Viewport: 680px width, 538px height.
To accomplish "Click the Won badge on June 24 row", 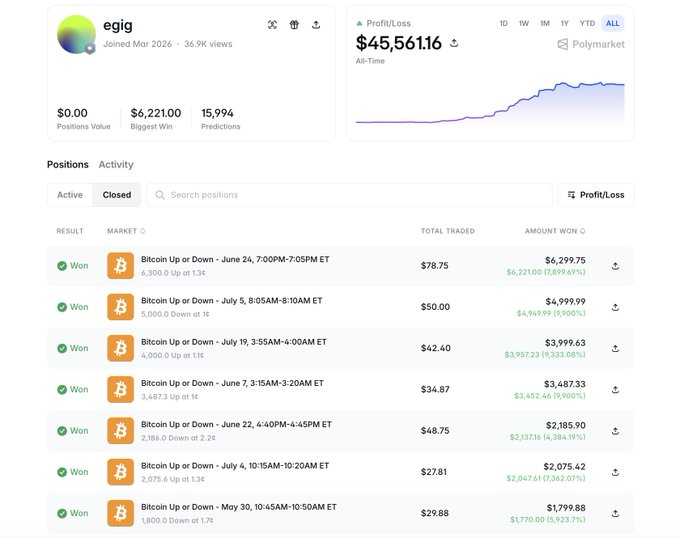I will [73, 266].
